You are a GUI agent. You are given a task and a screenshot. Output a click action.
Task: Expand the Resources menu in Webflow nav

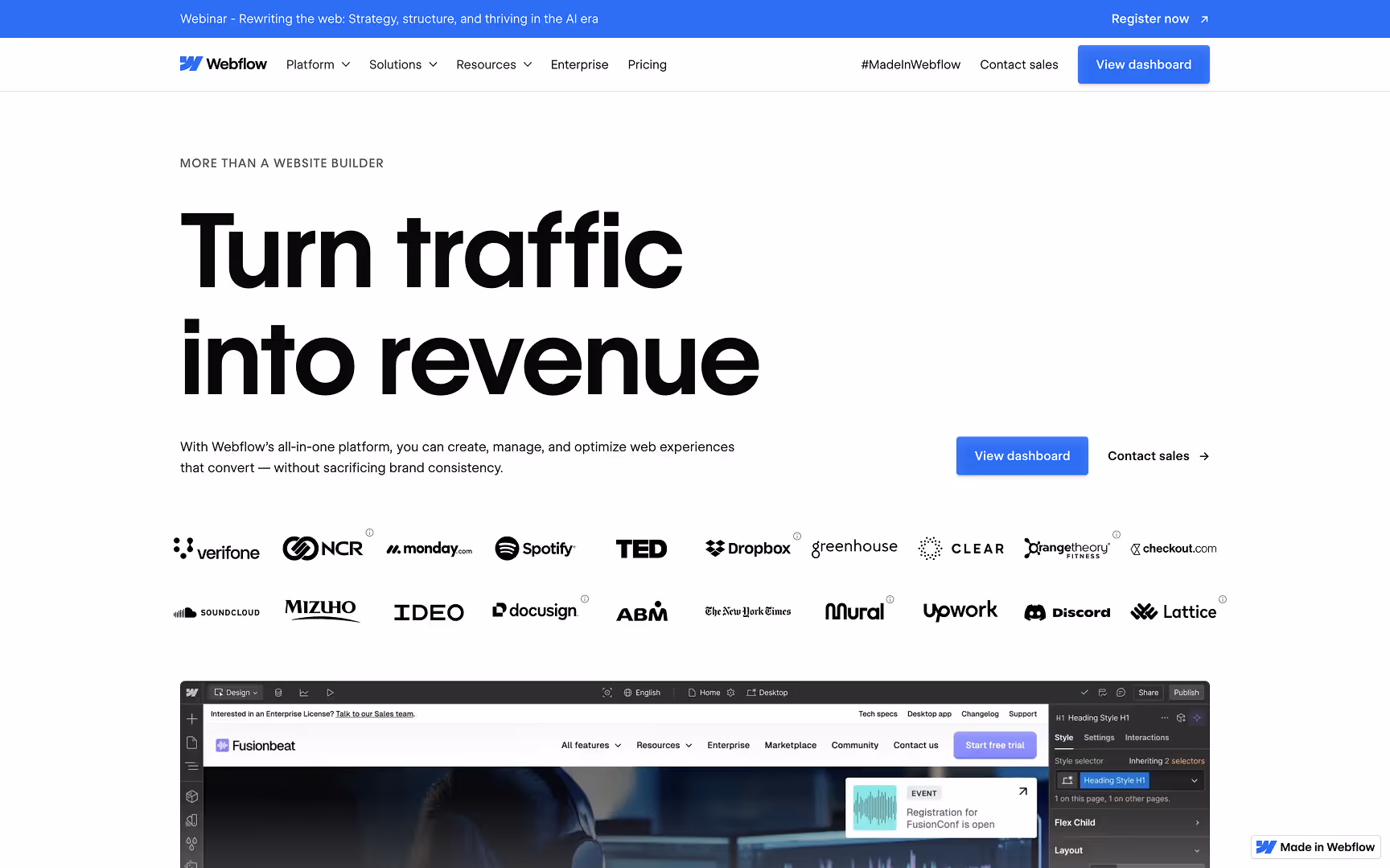[x=494, y=64]
